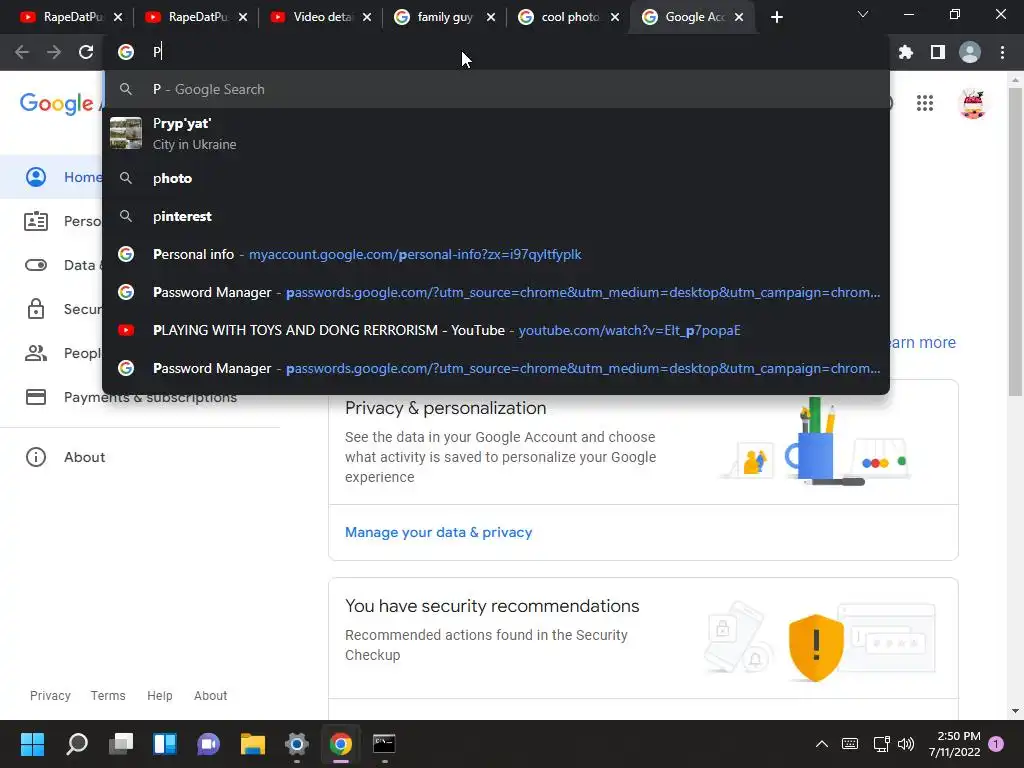Click the People & sharing sidebar icon
This screenshot has height=768, width=1024.
[x=36, y=353]
